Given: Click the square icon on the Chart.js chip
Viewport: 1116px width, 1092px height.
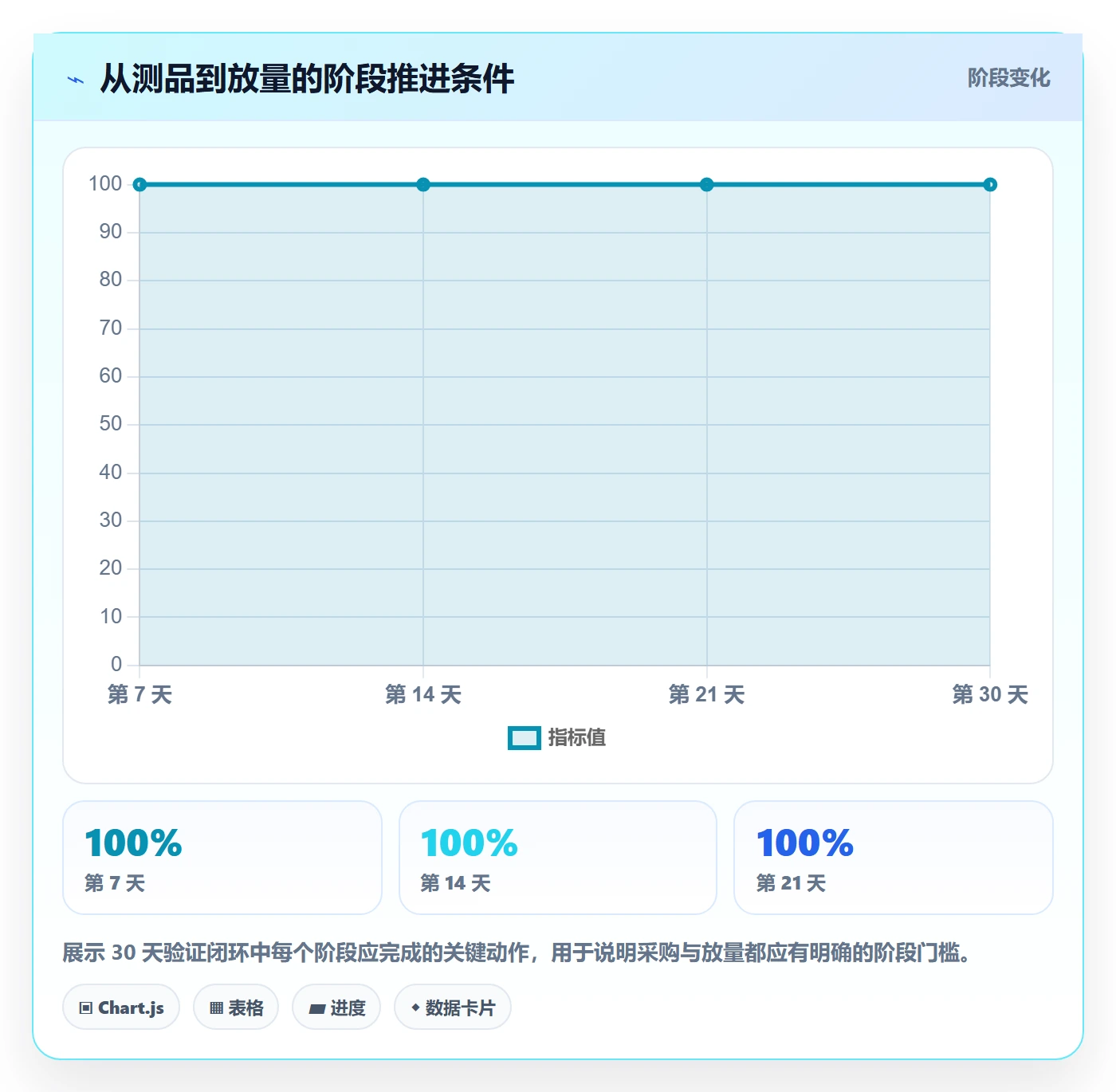Looking at the screenshot, I should (x=86, y=1008).
